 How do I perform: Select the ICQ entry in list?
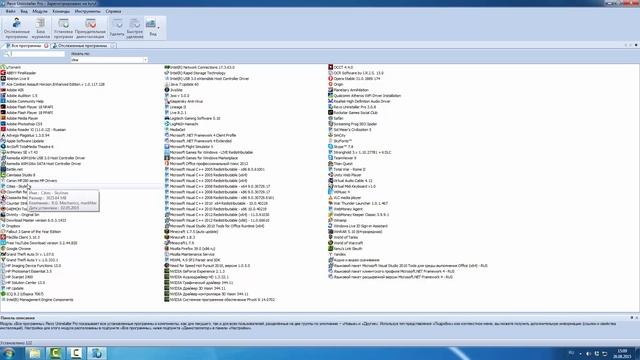[22, 294]
